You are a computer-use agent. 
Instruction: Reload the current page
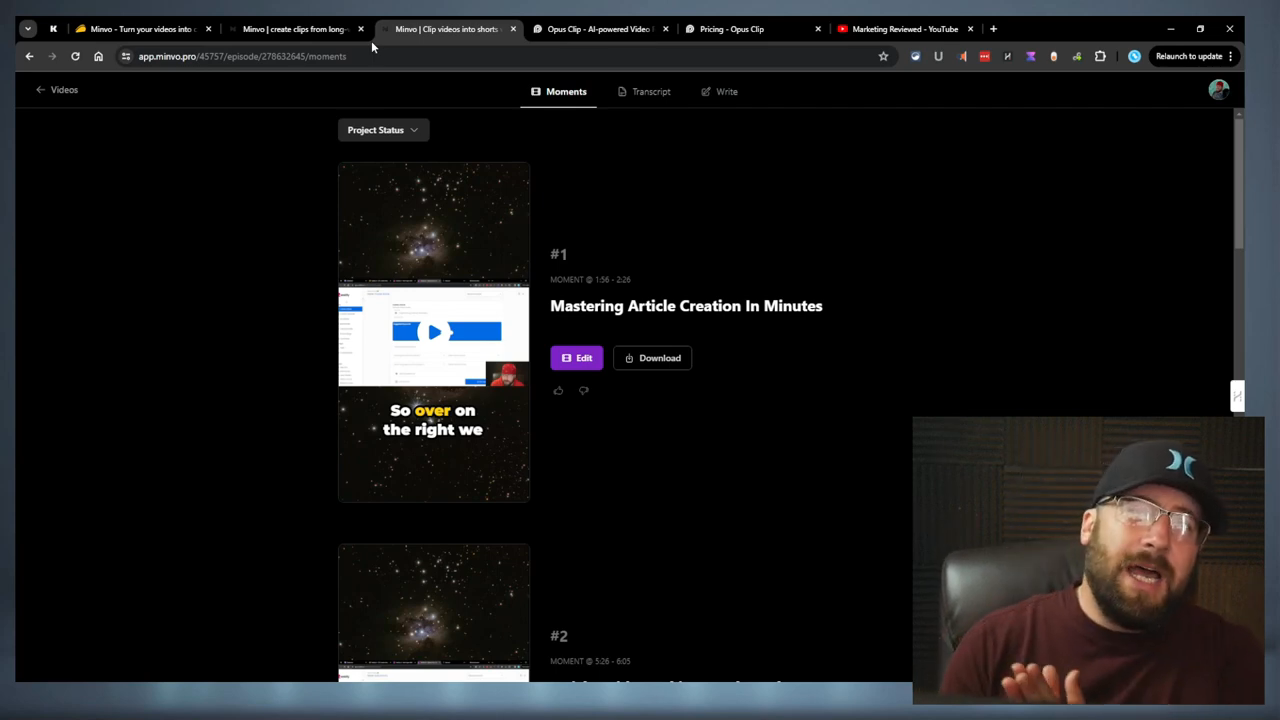75,56
